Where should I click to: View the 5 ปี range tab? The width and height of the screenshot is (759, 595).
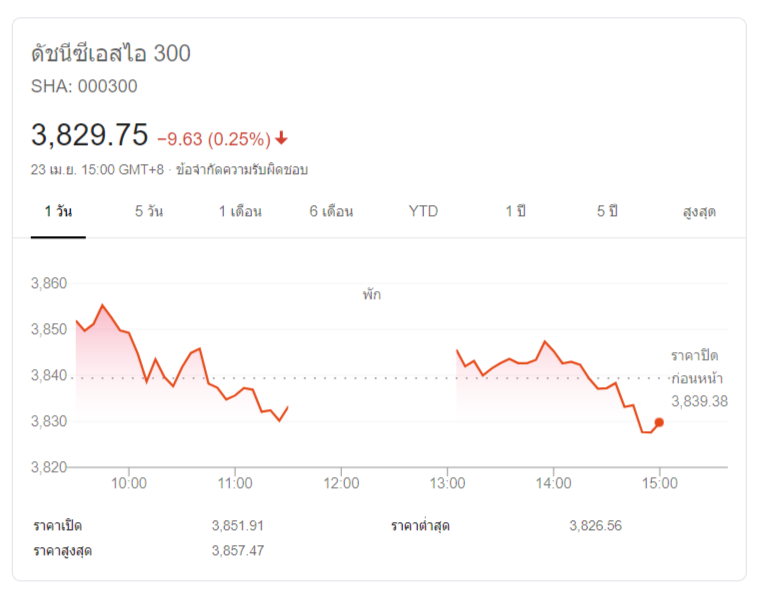(607, 212)
